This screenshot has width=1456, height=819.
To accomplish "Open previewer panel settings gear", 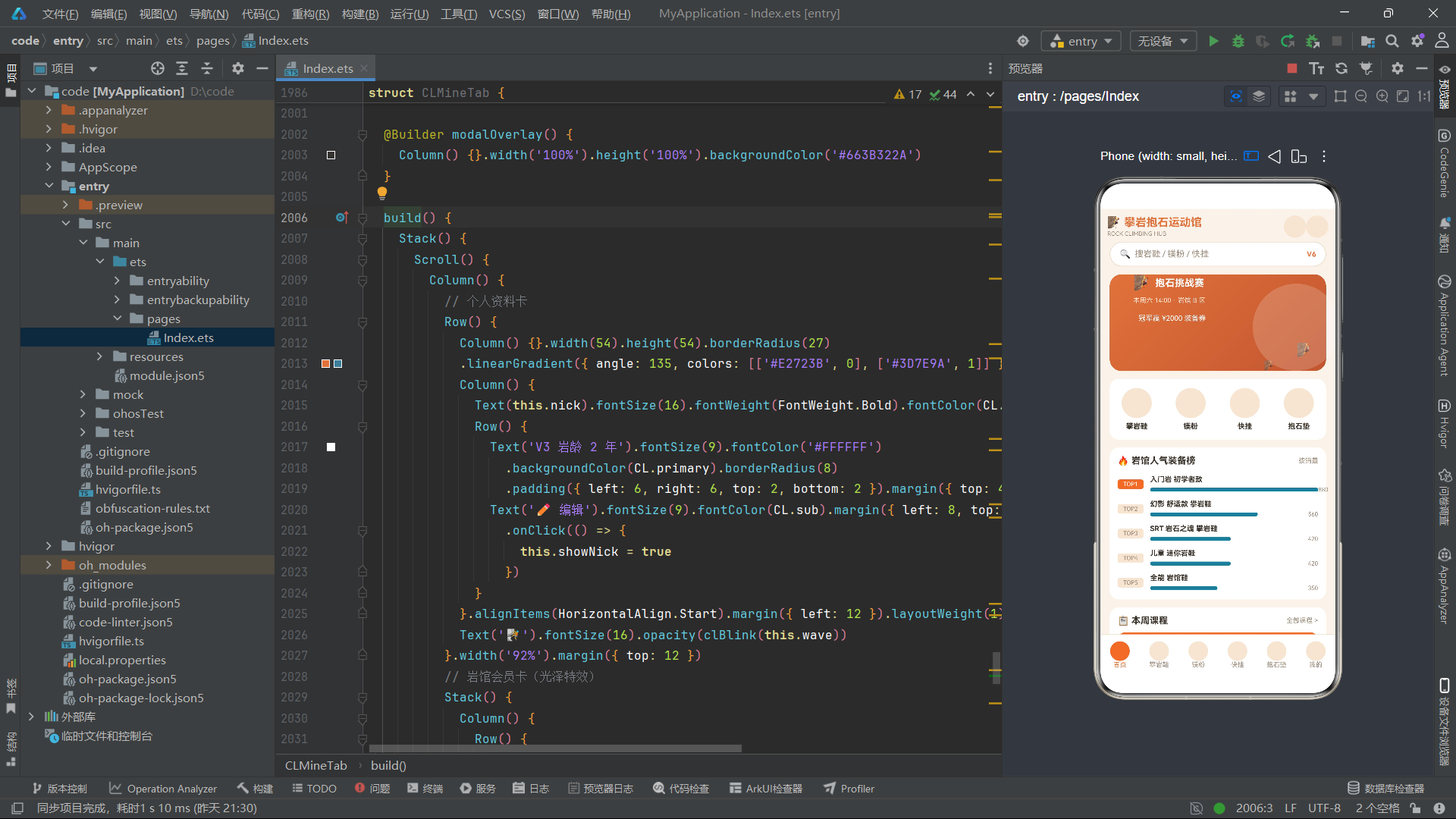I will [1398, 68].
